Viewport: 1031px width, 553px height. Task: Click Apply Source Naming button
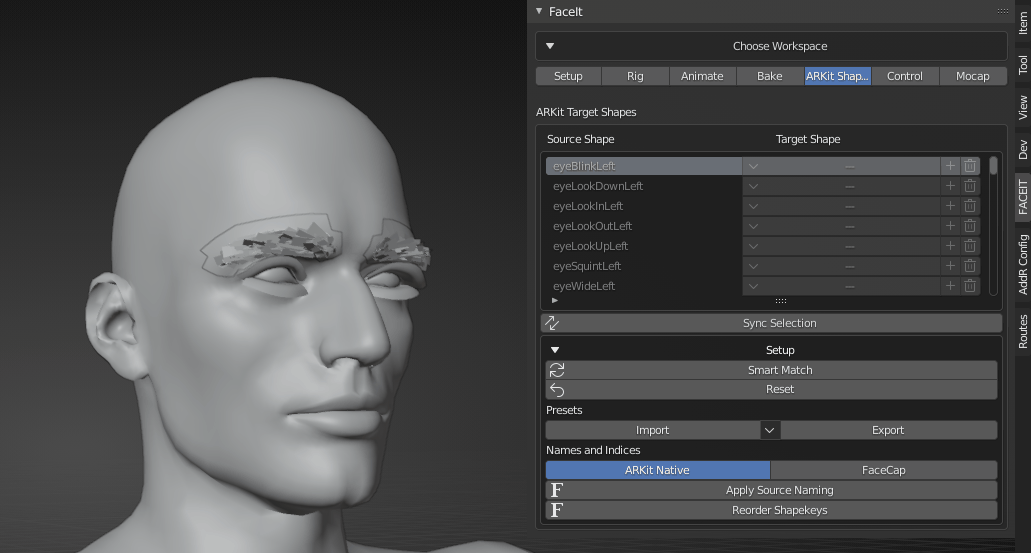coord(779,490)
